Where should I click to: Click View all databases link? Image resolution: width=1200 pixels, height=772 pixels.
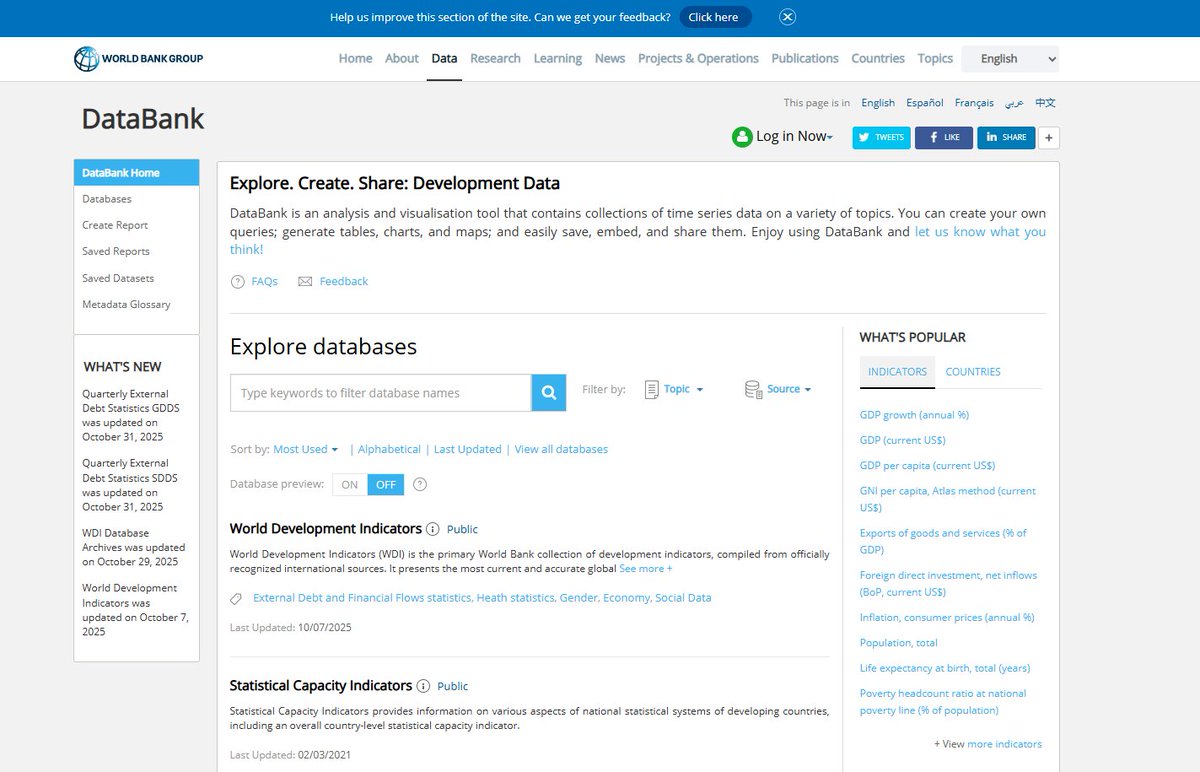click(561, 450)
